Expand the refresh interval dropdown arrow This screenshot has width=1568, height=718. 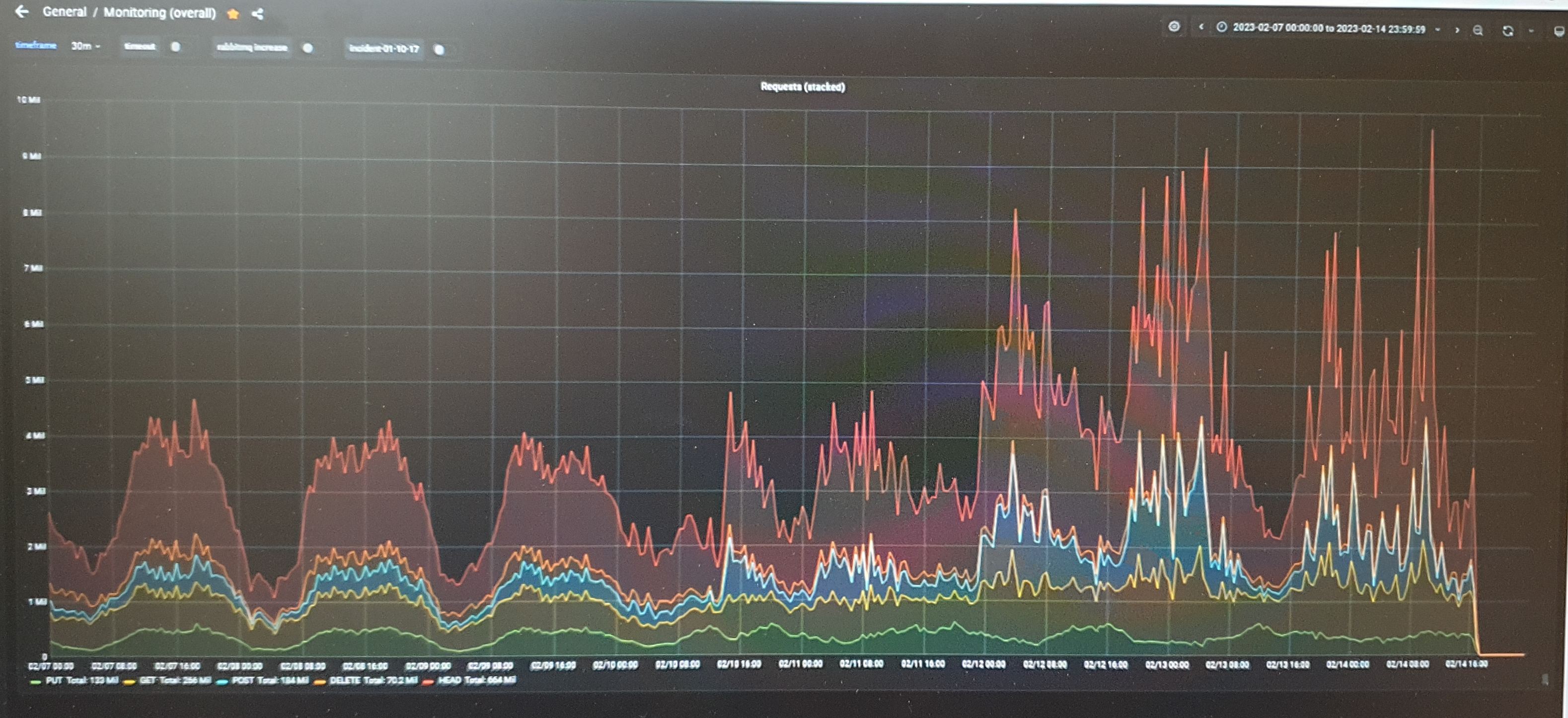1531,31
